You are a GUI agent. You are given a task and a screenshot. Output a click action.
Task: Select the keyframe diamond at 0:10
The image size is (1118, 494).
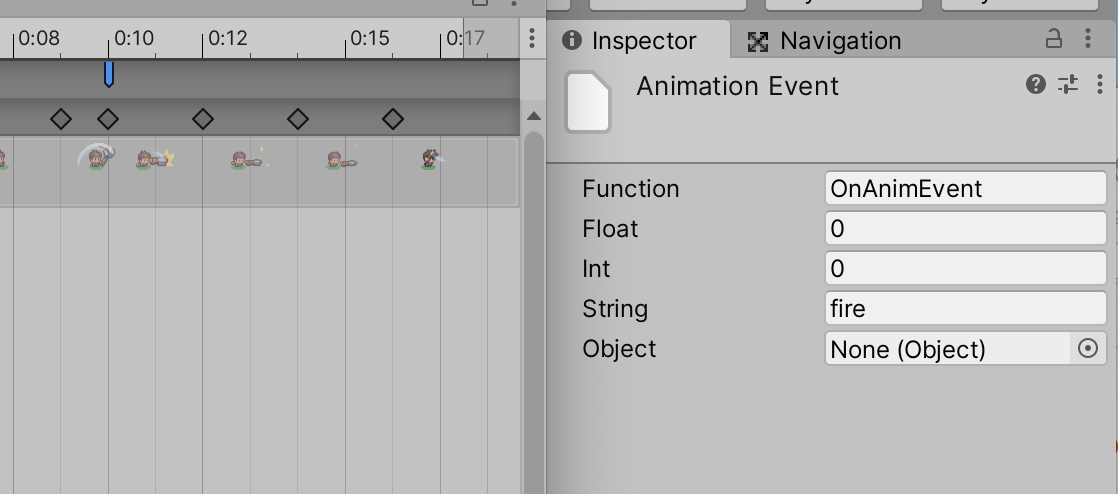click(x=108, y=119)
